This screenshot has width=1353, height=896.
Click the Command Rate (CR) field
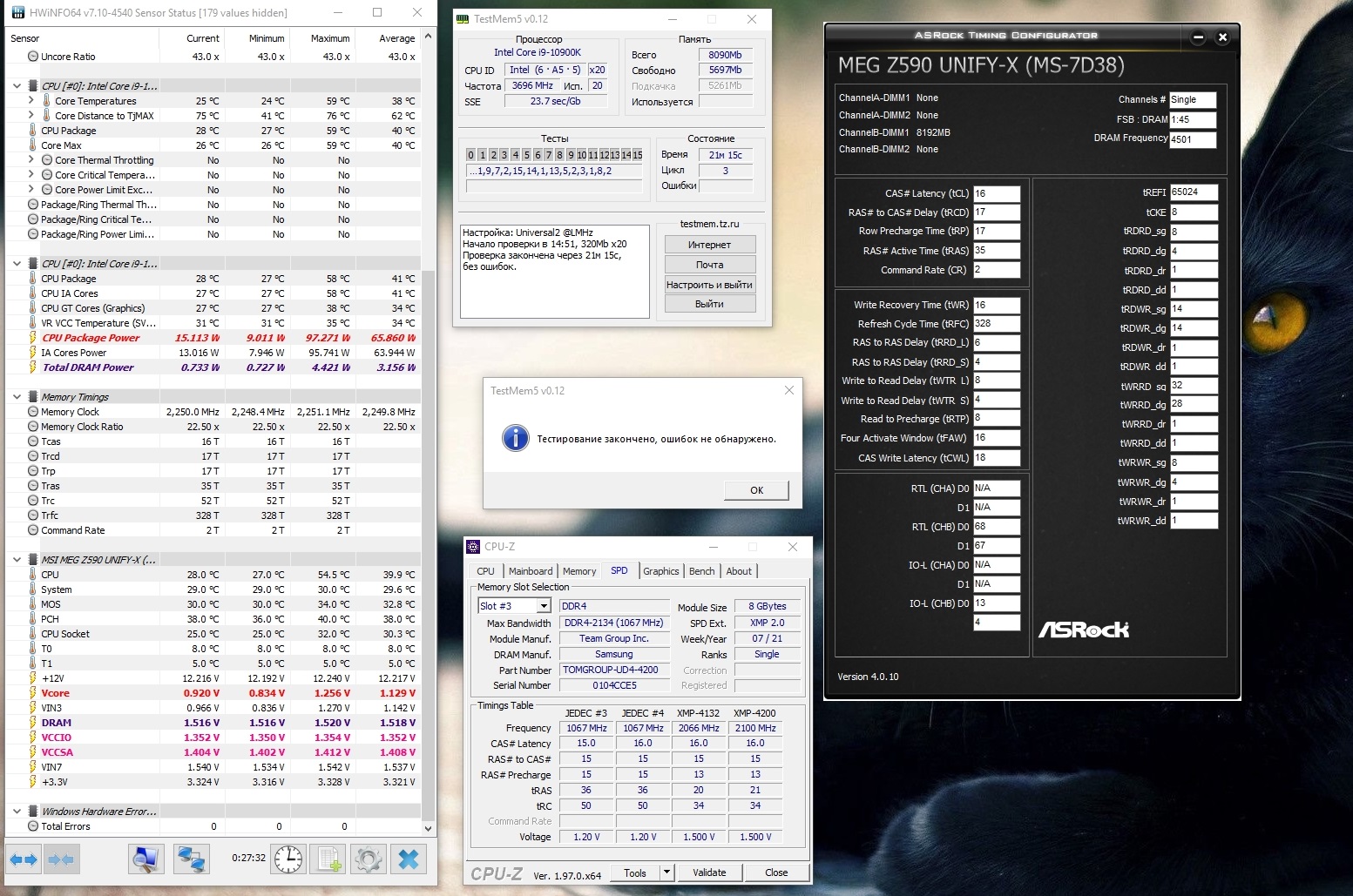[997, 270]
